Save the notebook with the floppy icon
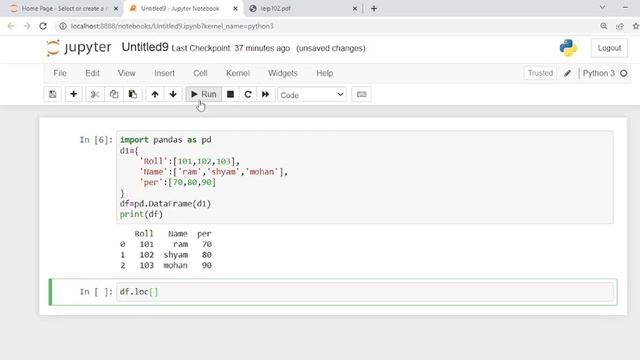 (x=53, y=94)
